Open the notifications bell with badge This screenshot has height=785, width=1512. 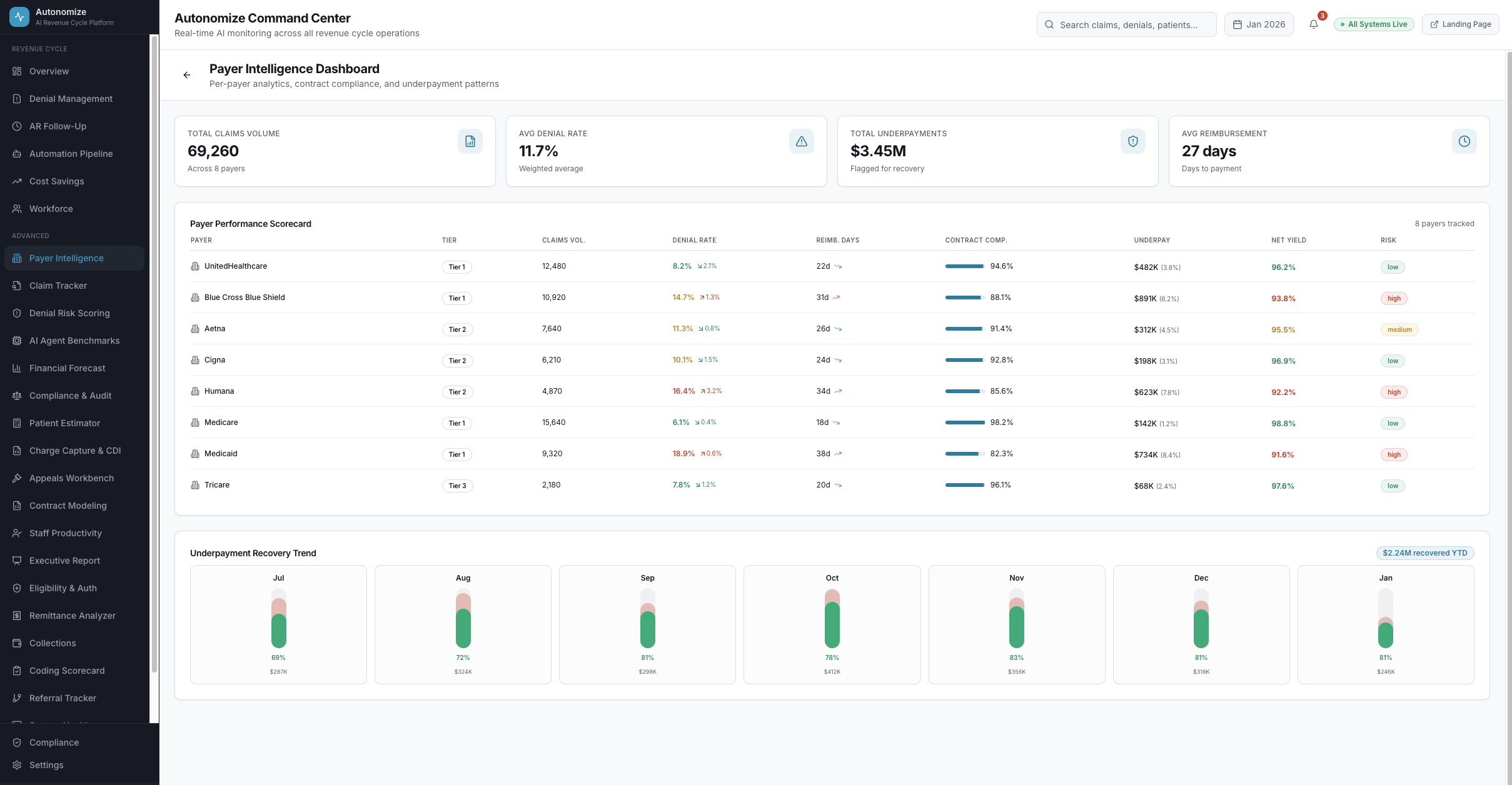click(x=1314, y=24)
